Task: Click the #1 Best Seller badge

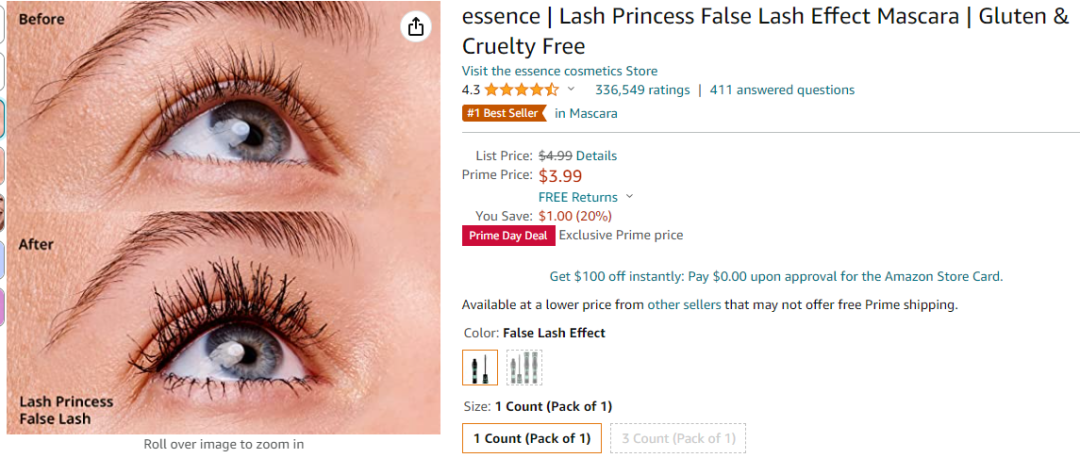Action: tap(504, 113)
